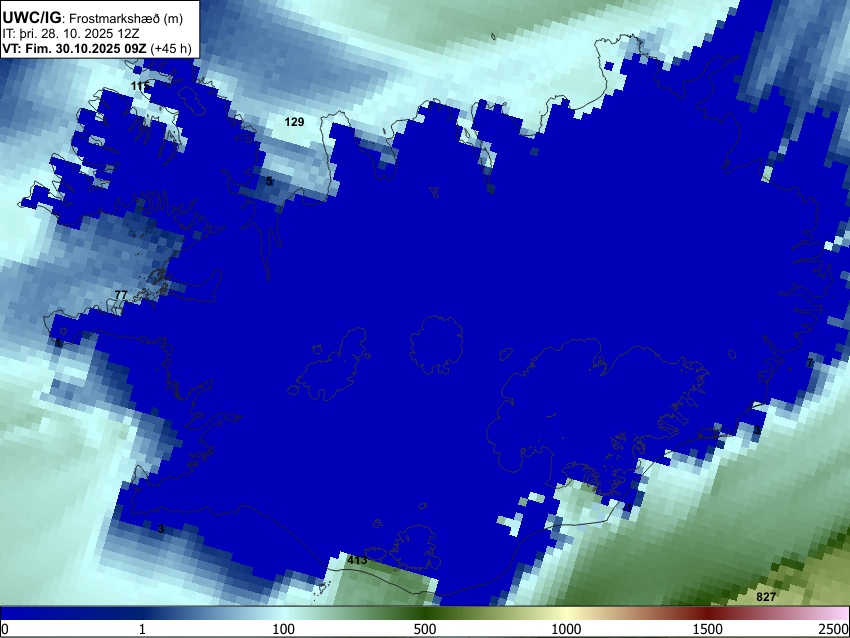Click the map value label '129'
The image size is (850, 638).
pos(294,122)
